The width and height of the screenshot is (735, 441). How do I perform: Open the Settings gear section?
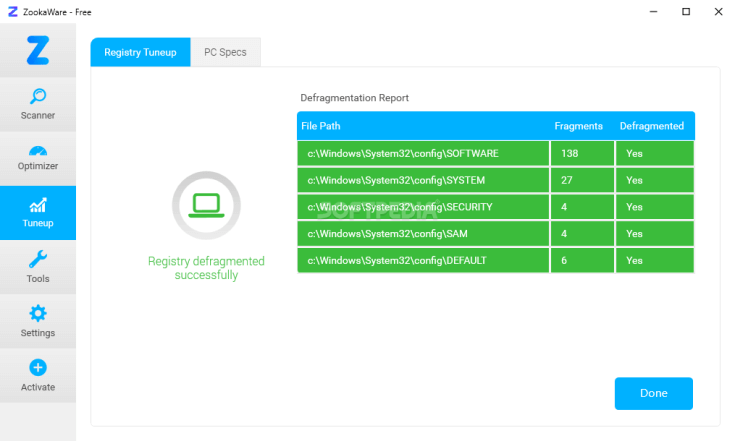pos(38,321)
